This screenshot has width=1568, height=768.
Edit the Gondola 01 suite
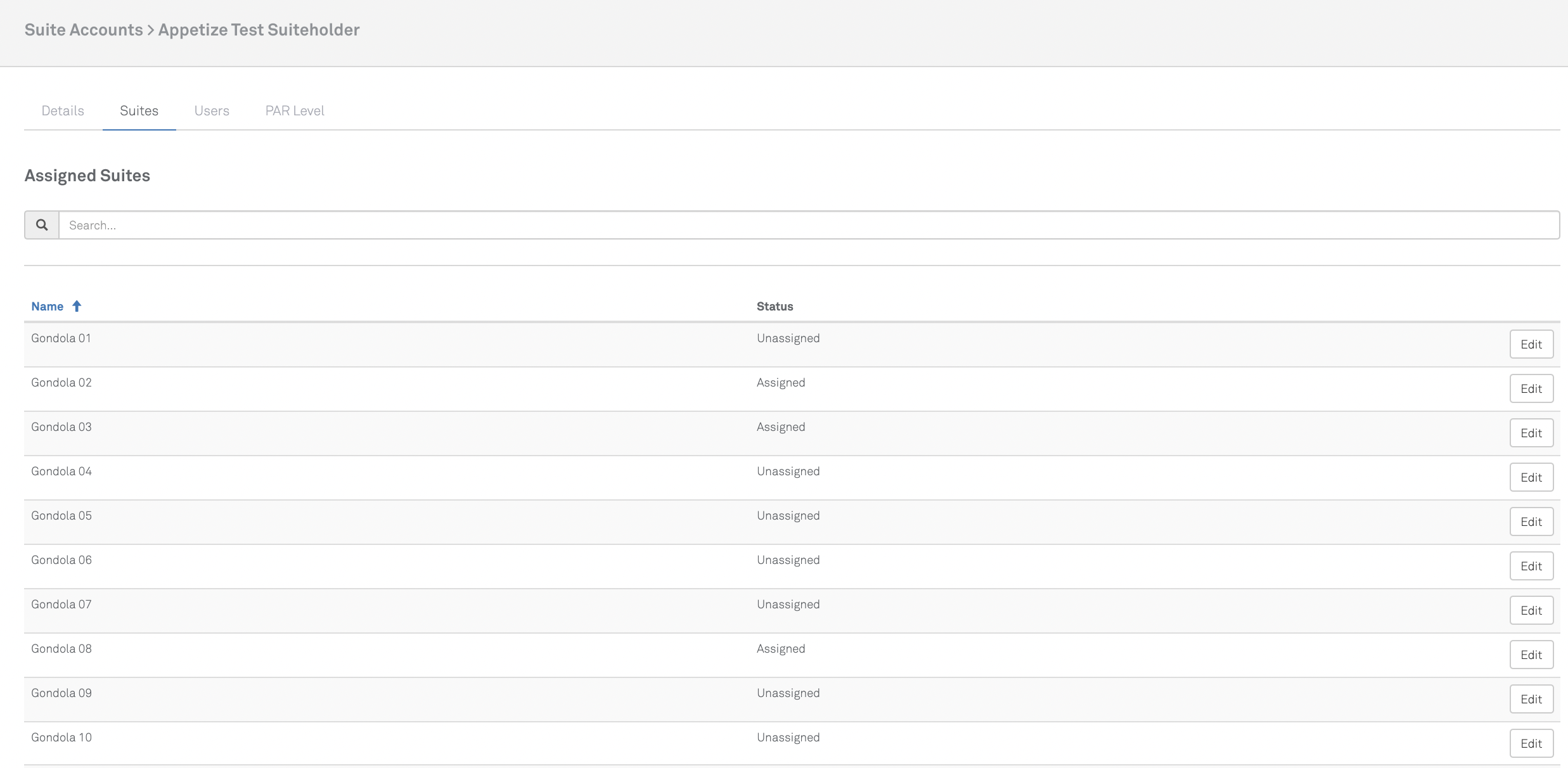point(1531,344)
